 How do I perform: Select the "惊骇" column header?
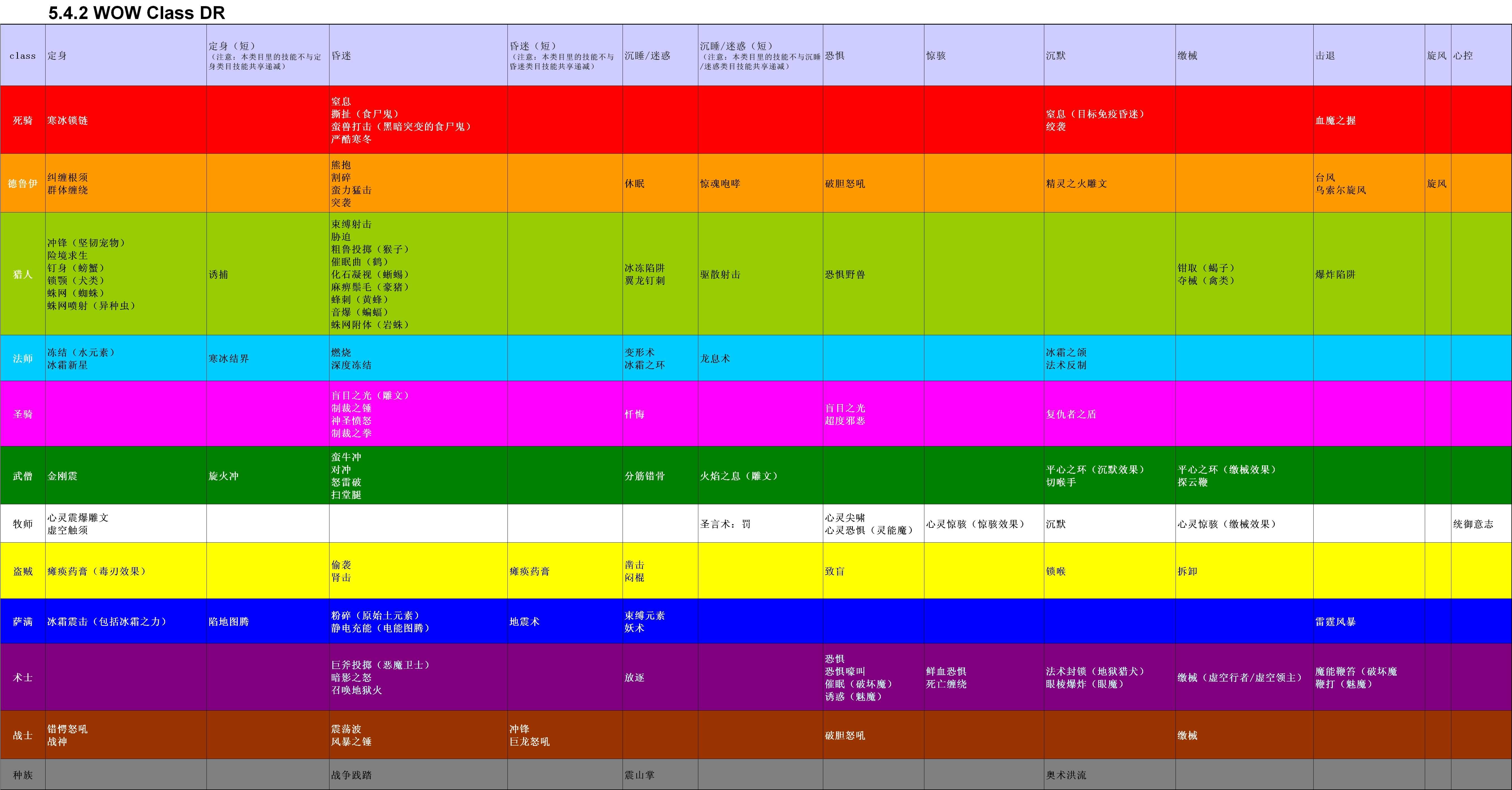(984, 55)
